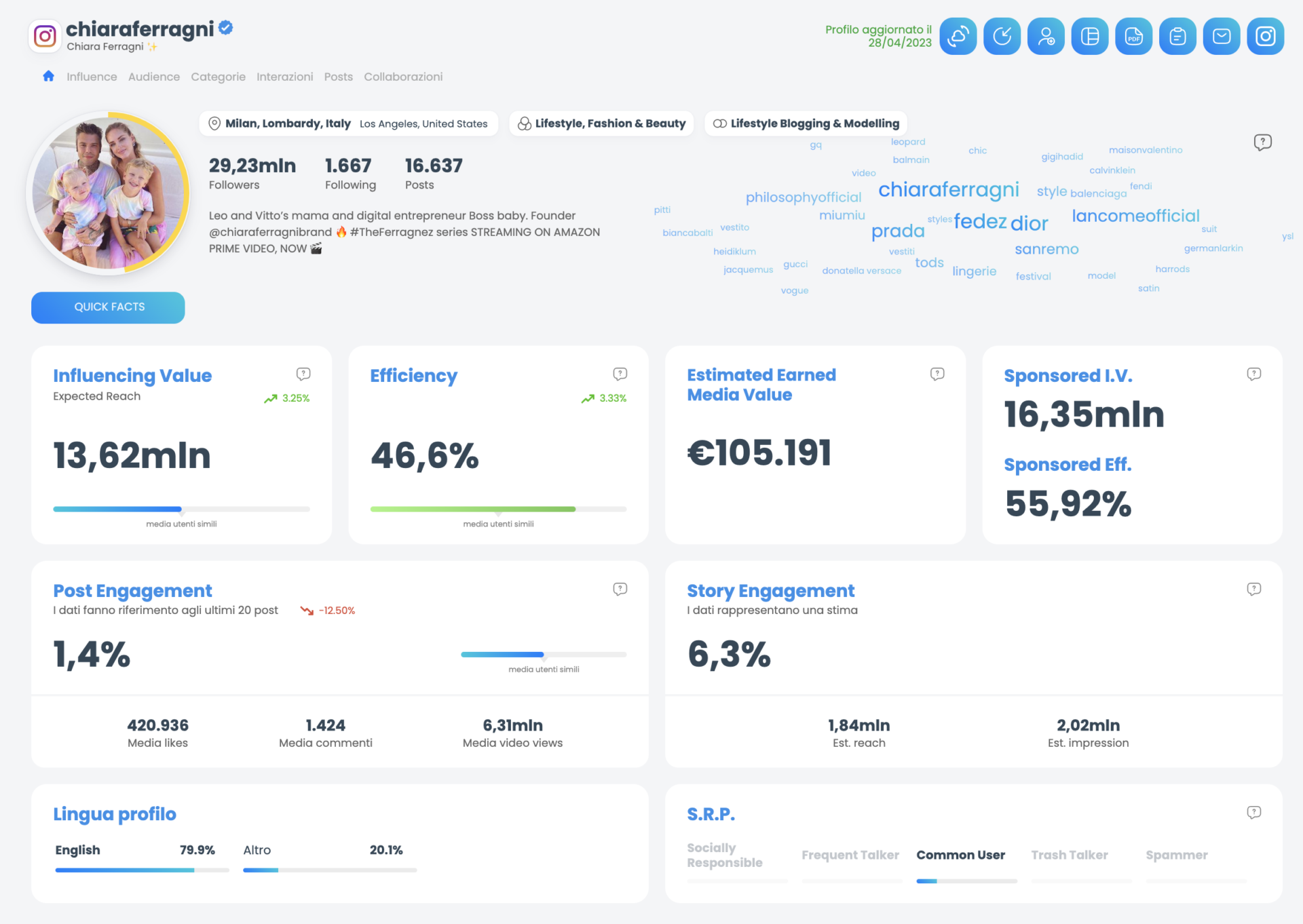Click the lancomeofficial word in the cloud
This screenshot has height=924, width=1303.
1135,216
